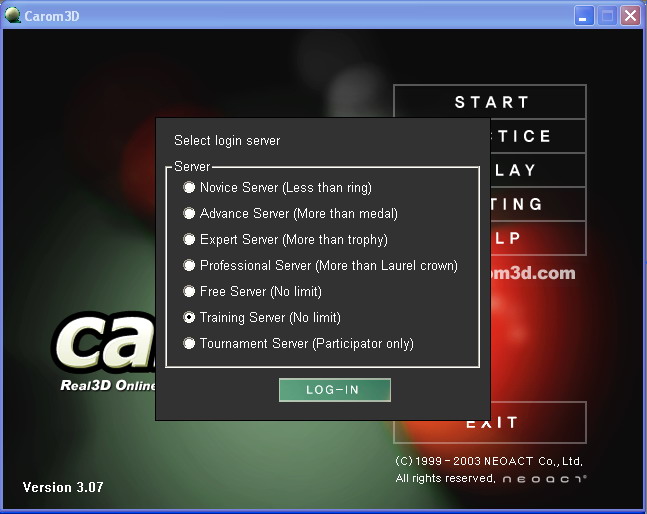Screen dimensions: 647x514
Task: Click the 'Real3D Online' tagline text
Action: click(108, 385)
